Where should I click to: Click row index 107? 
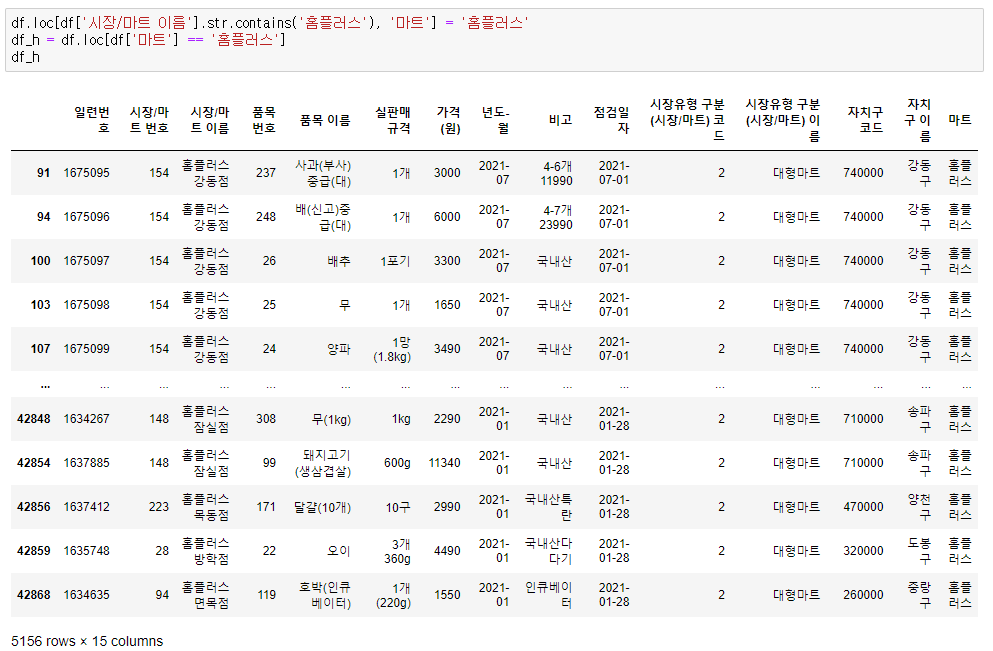point(41,349)
